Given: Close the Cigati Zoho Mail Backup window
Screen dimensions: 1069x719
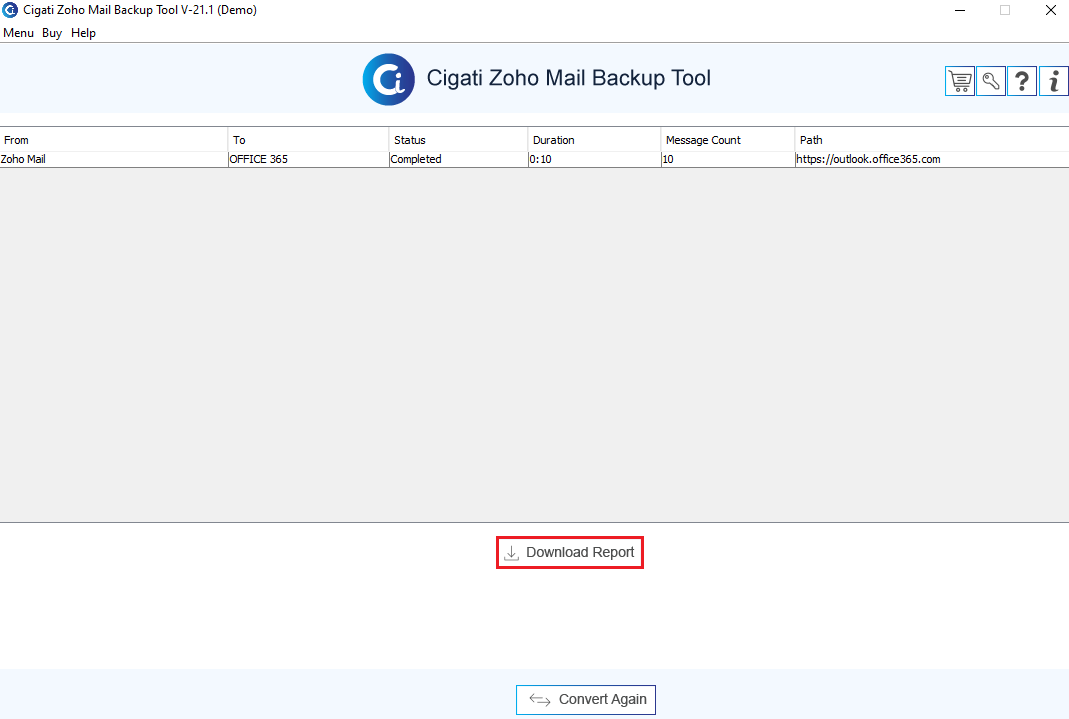Looking at the screenshot, I should point(1051,10).
